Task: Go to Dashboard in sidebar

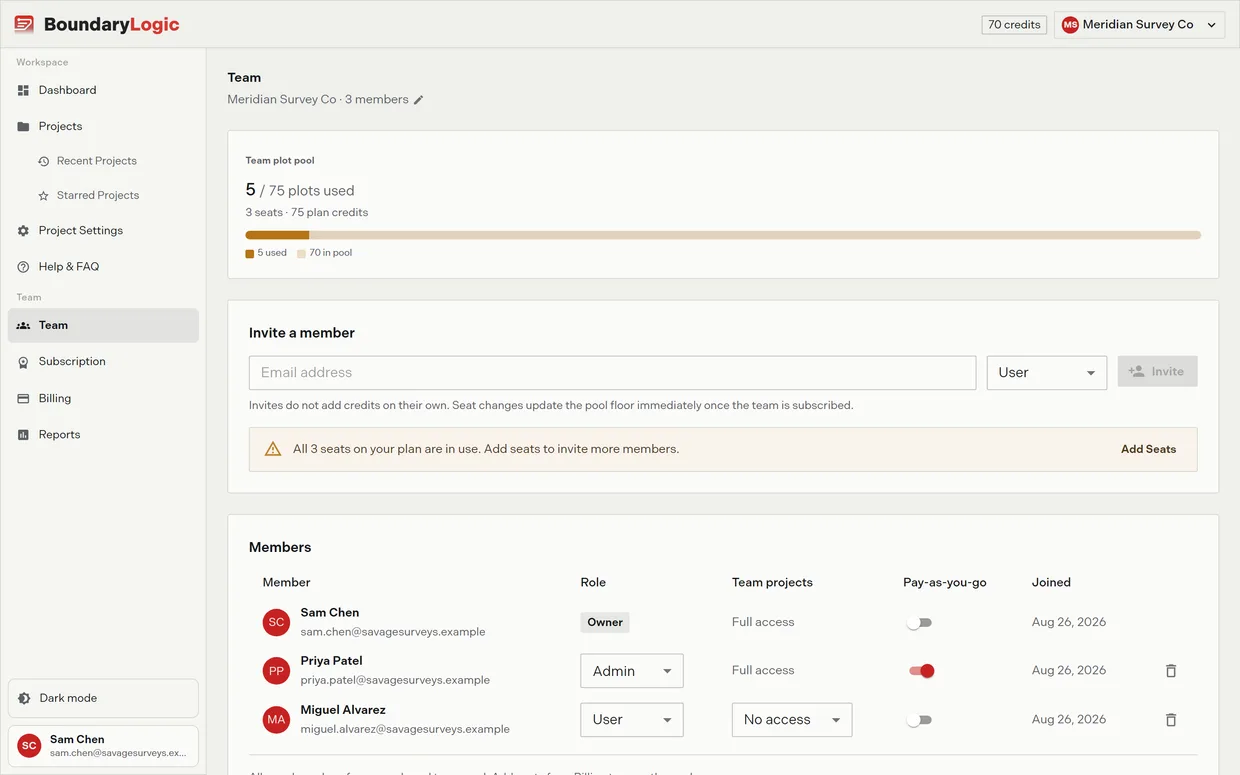Action: point(103,90)
